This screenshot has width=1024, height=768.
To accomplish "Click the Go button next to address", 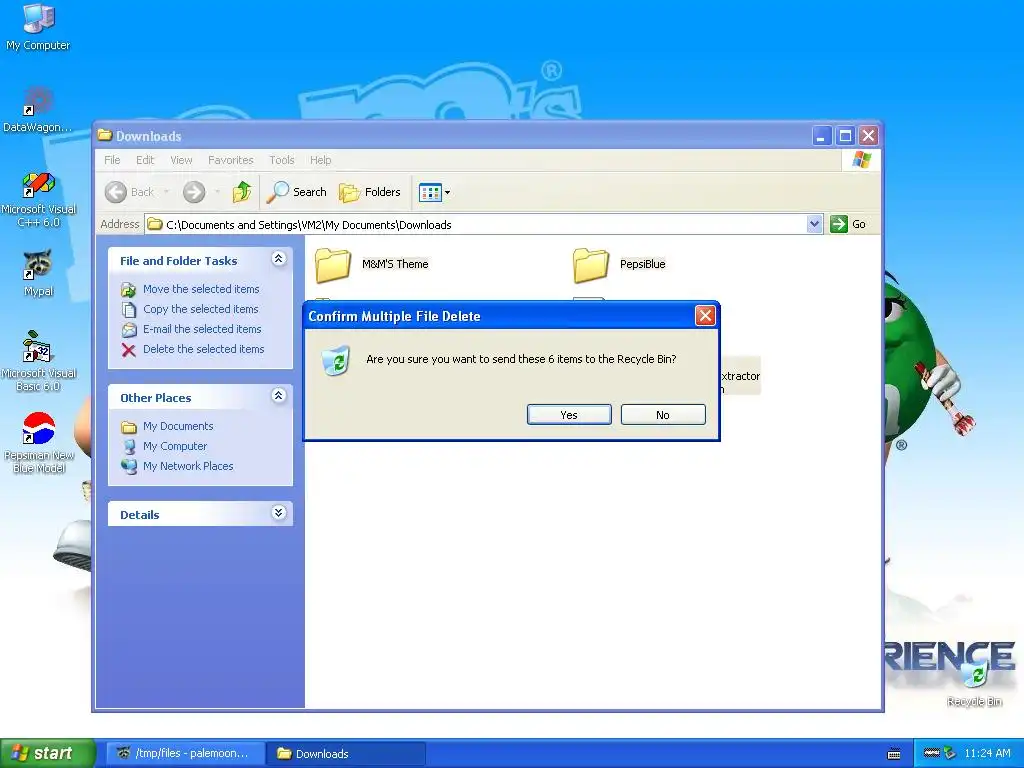I will click(x=848, y=224).
